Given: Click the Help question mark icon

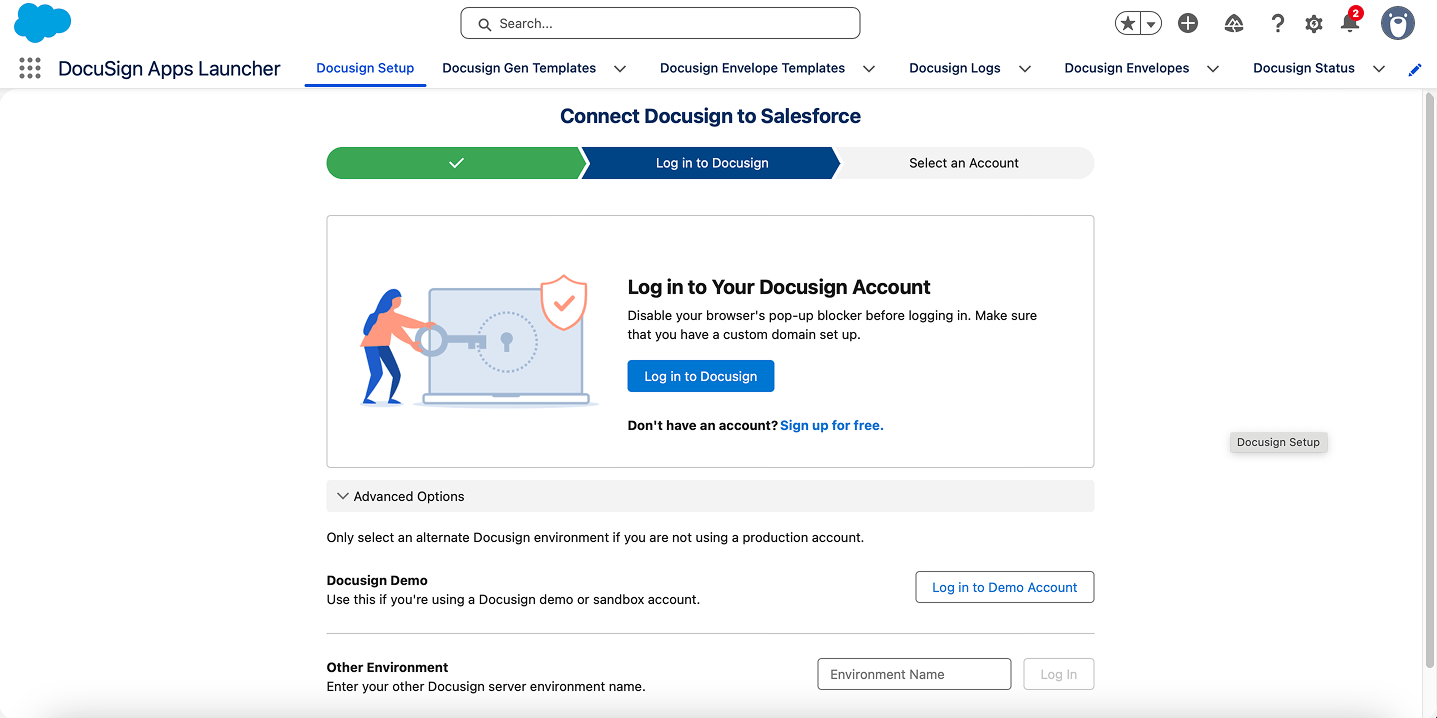Looking at the screenshot, I should coord(1277,23).
